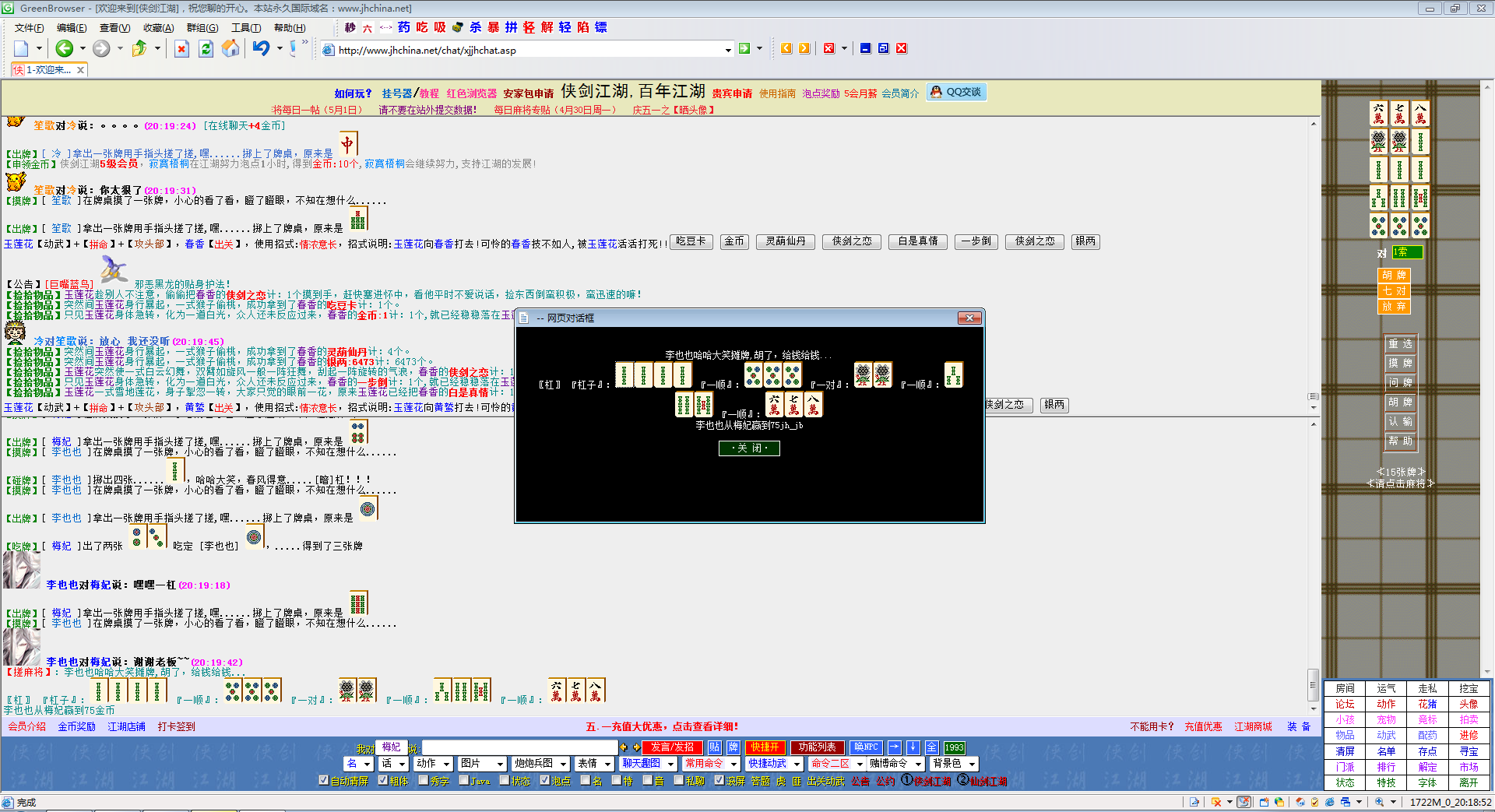The height and width of the screenshot is (812, 1495).
Task: Expand the 背景色 background color dropdown
Action: click(955, 764)
